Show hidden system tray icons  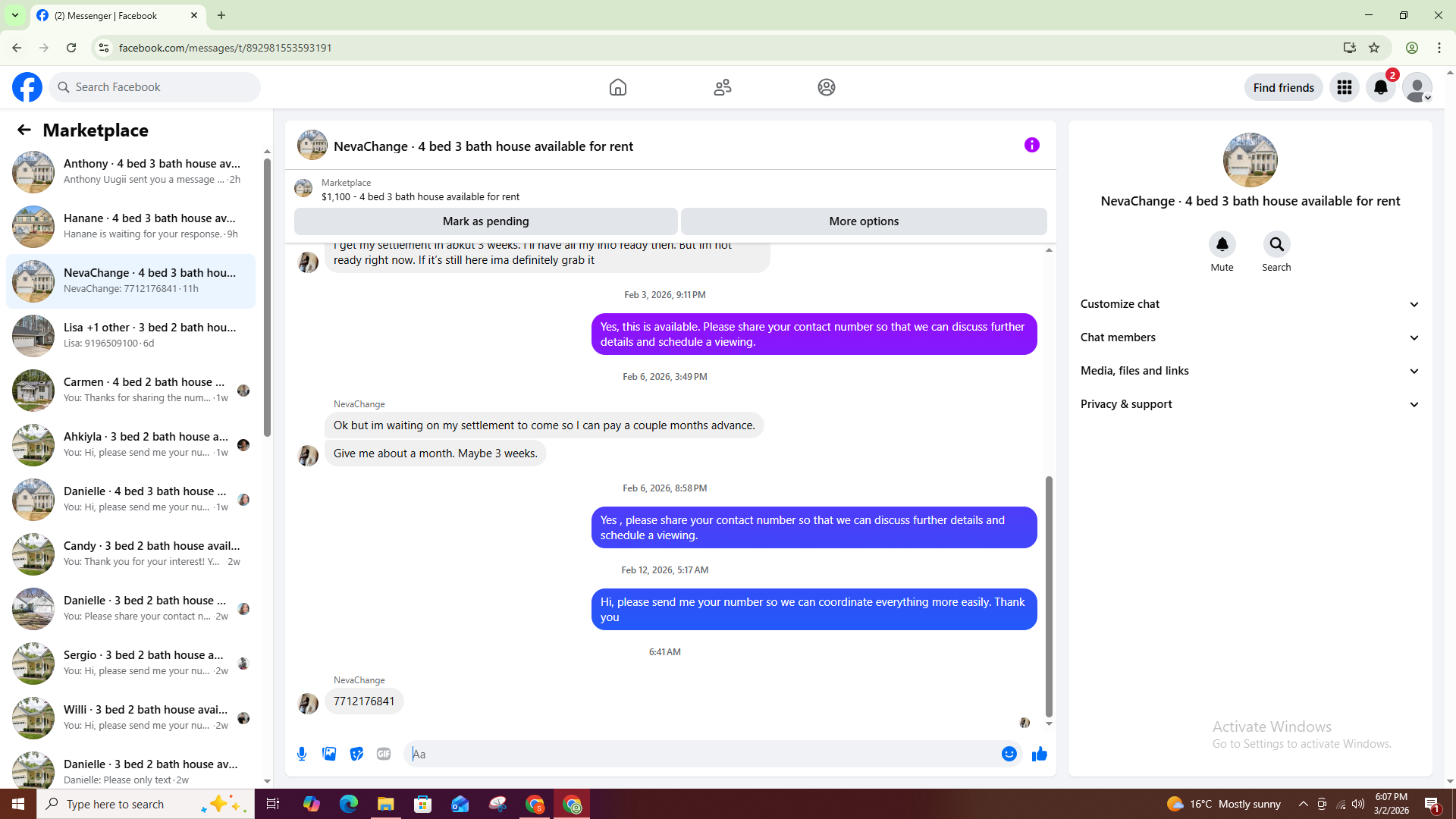coord(1303,804)
